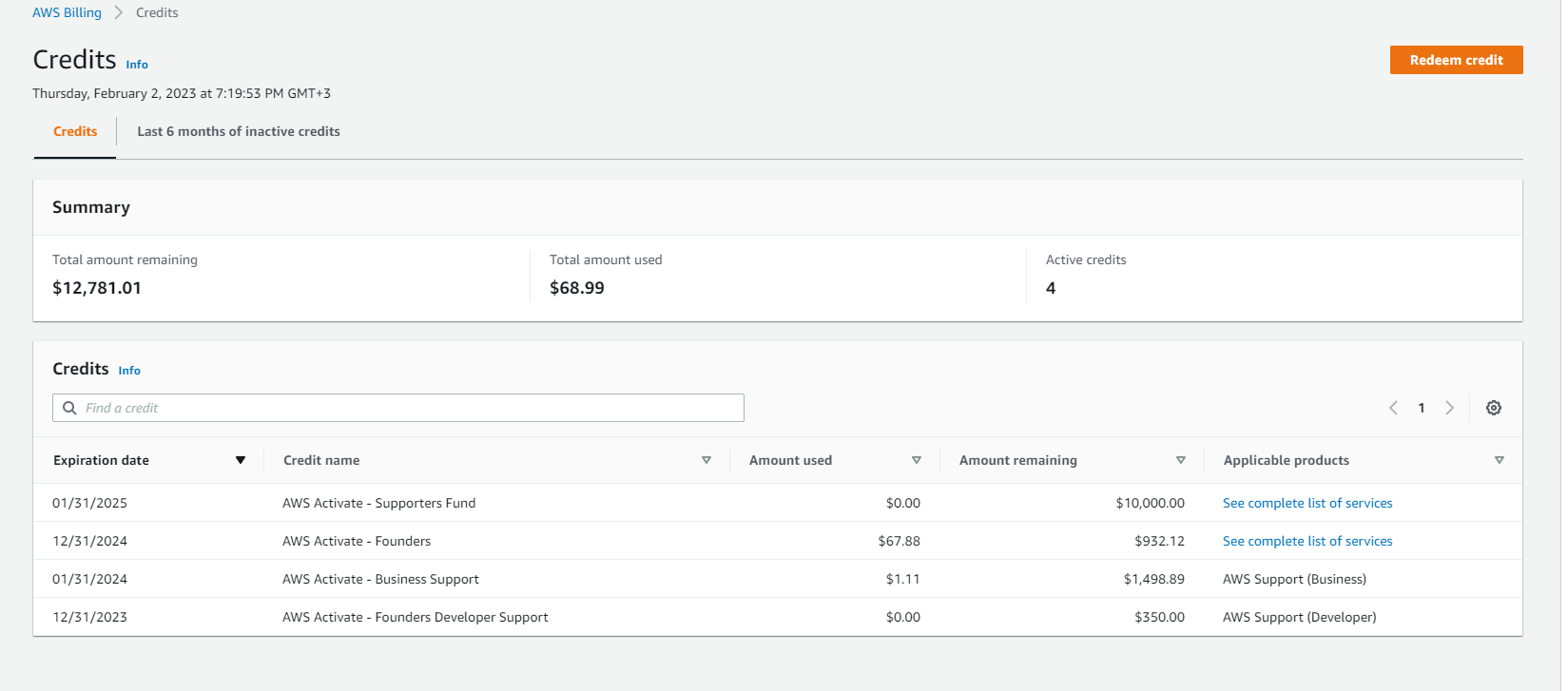Image resolution: width=1568 pixels, height=691 pixels.
Task: Go to the previous page with the left chevron
Action: click(x=1393, y=408)
